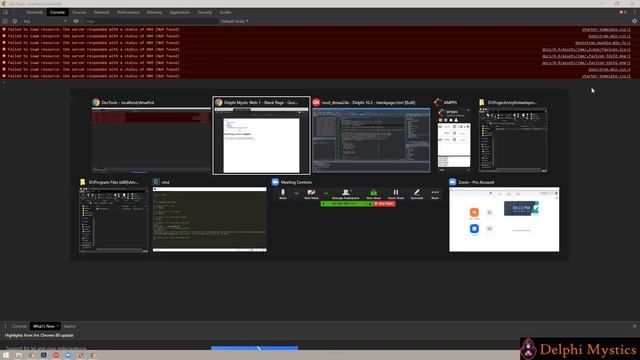Switch to Delphi 10.3 blankpage.html window thumbnail

pyautogui.click(x=371, y=140)
